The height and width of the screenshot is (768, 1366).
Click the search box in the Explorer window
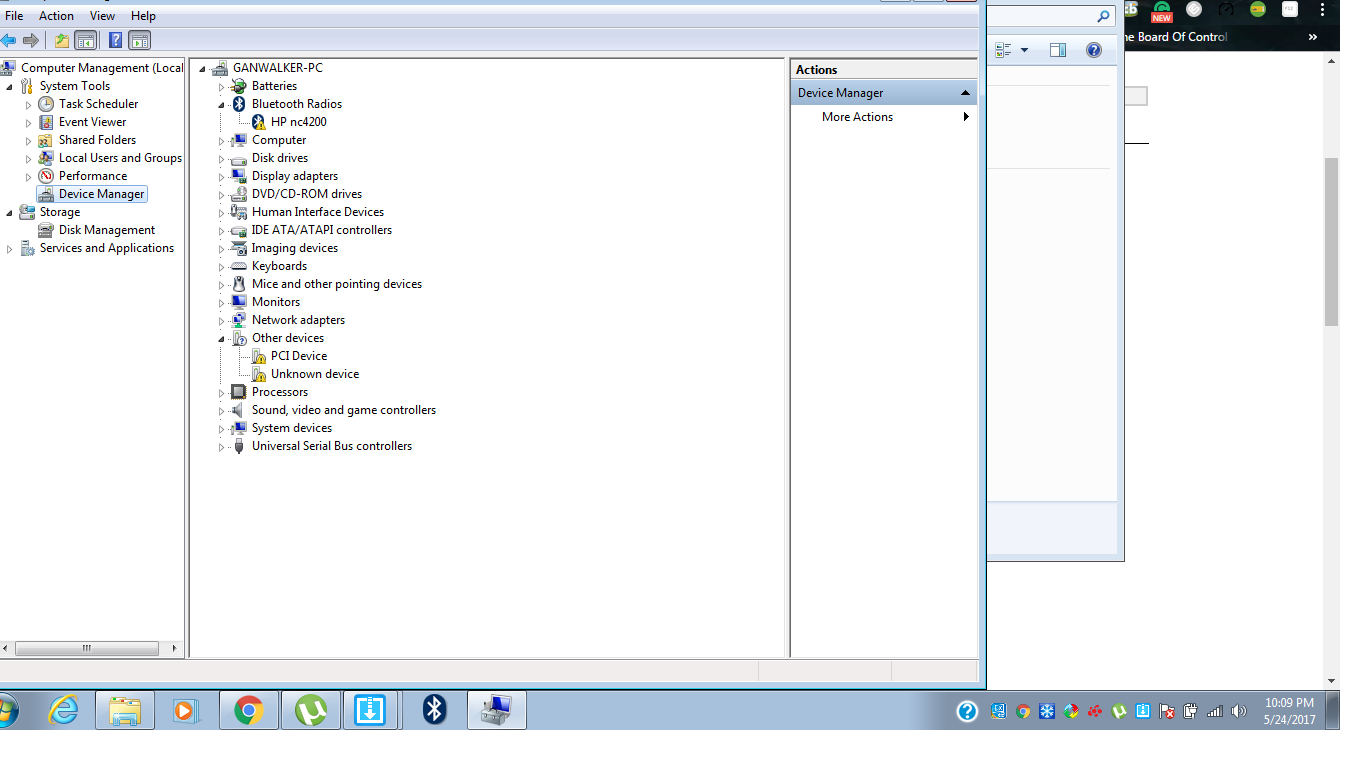click(1051, 16)
